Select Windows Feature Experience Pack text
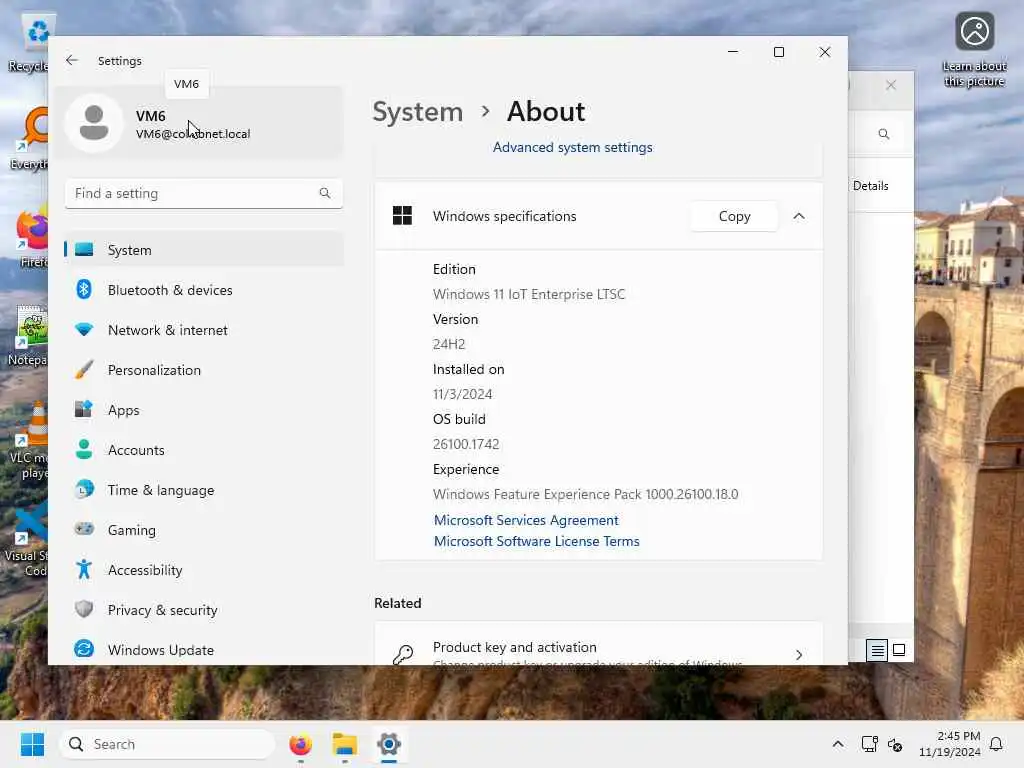 pos(586,494)
